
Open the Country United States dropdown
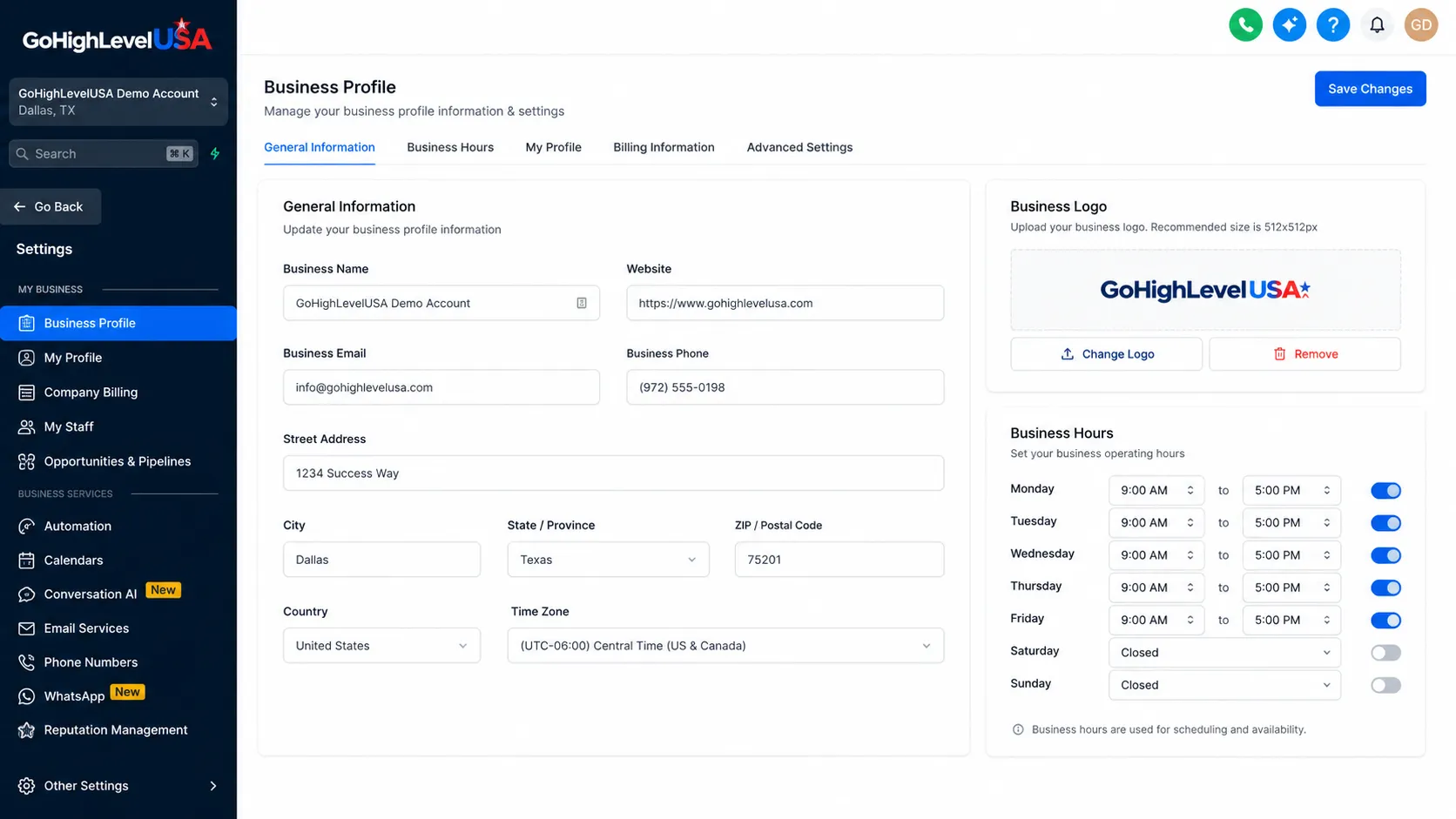(x=381, y=646)
